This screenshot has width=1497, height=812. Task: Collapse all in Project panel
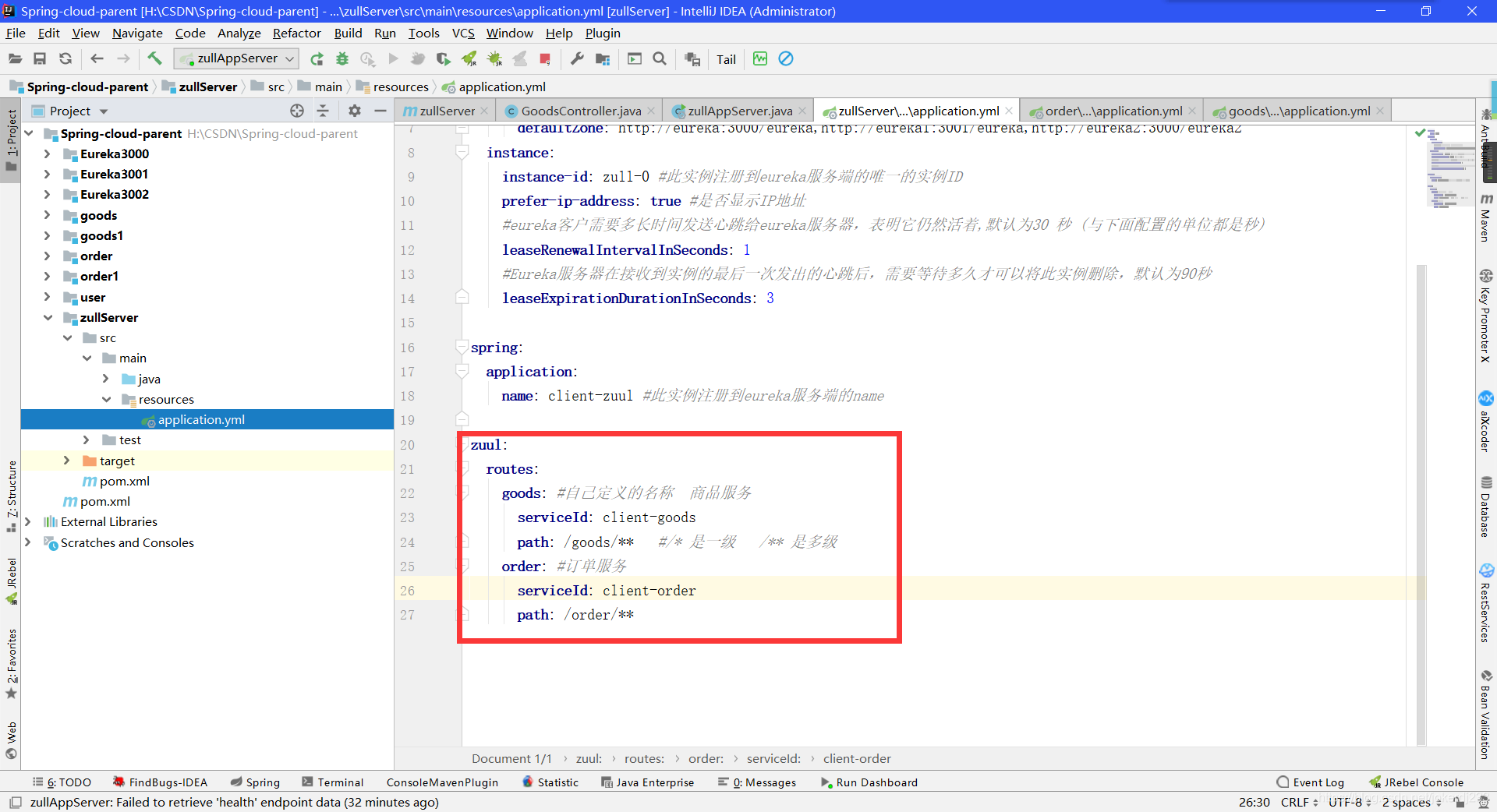coord(323,111)
